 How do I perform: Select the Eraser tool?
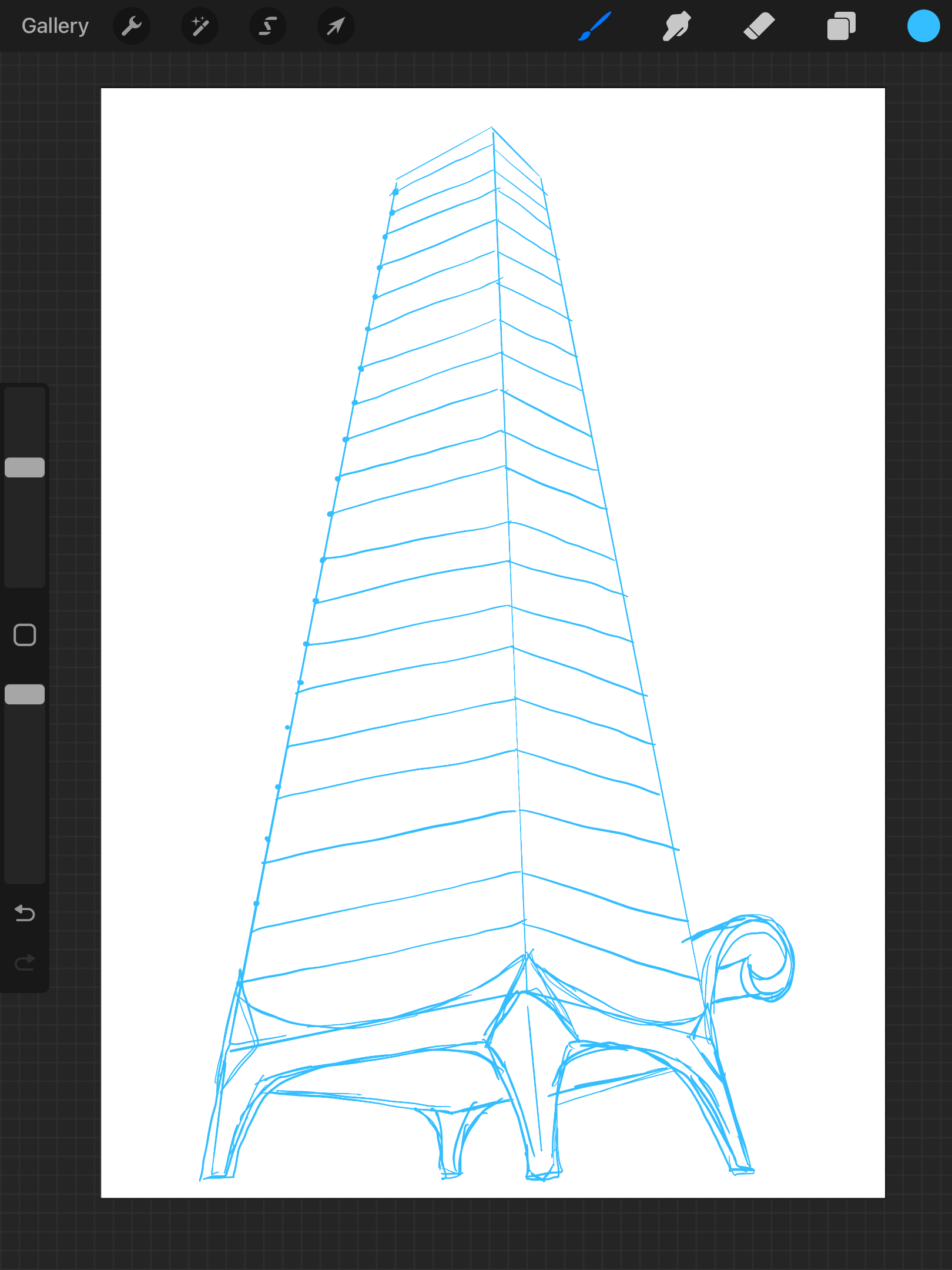coord(759,26)
